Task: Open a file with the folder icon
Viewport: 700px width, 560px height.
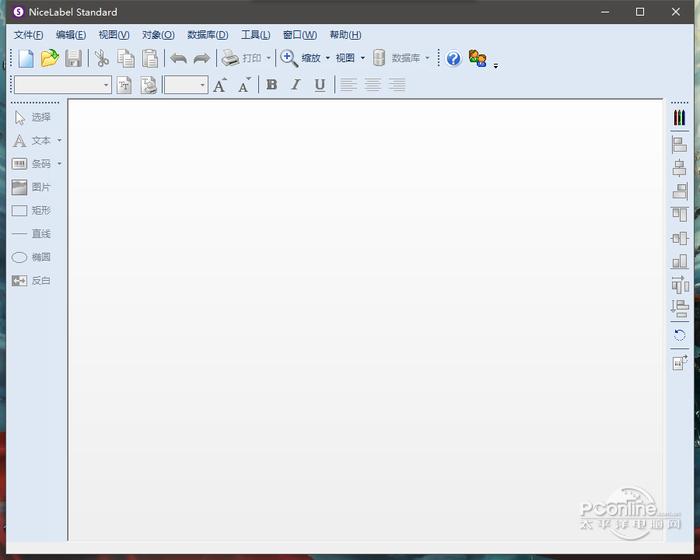Action: click(50, 59)
